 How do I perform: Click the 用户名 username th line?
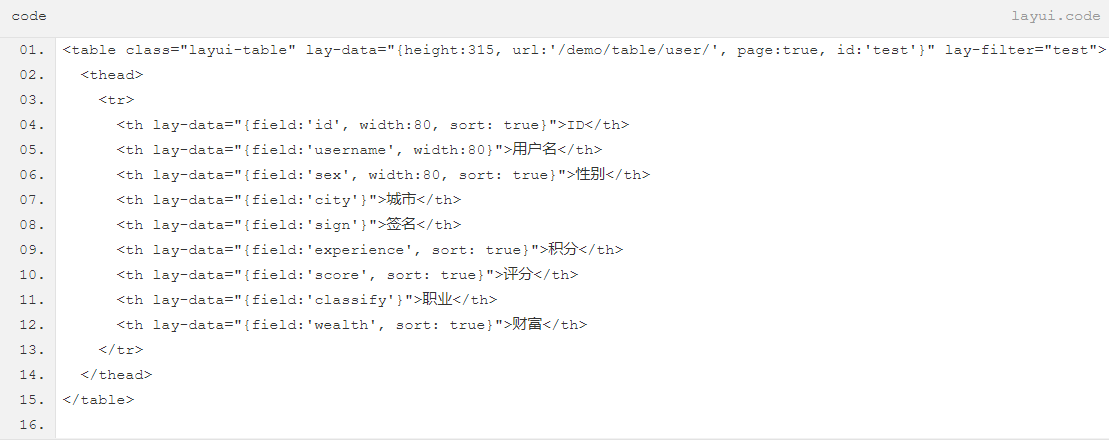(x=359, y=150)
